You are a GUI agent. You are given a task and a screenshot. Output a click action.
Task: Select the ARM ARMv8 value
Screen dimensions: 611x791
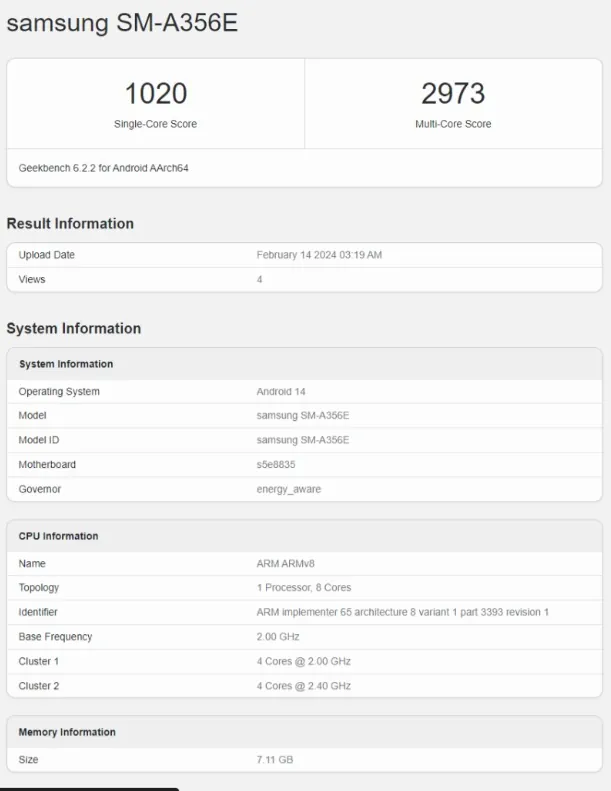coord(286,563)
